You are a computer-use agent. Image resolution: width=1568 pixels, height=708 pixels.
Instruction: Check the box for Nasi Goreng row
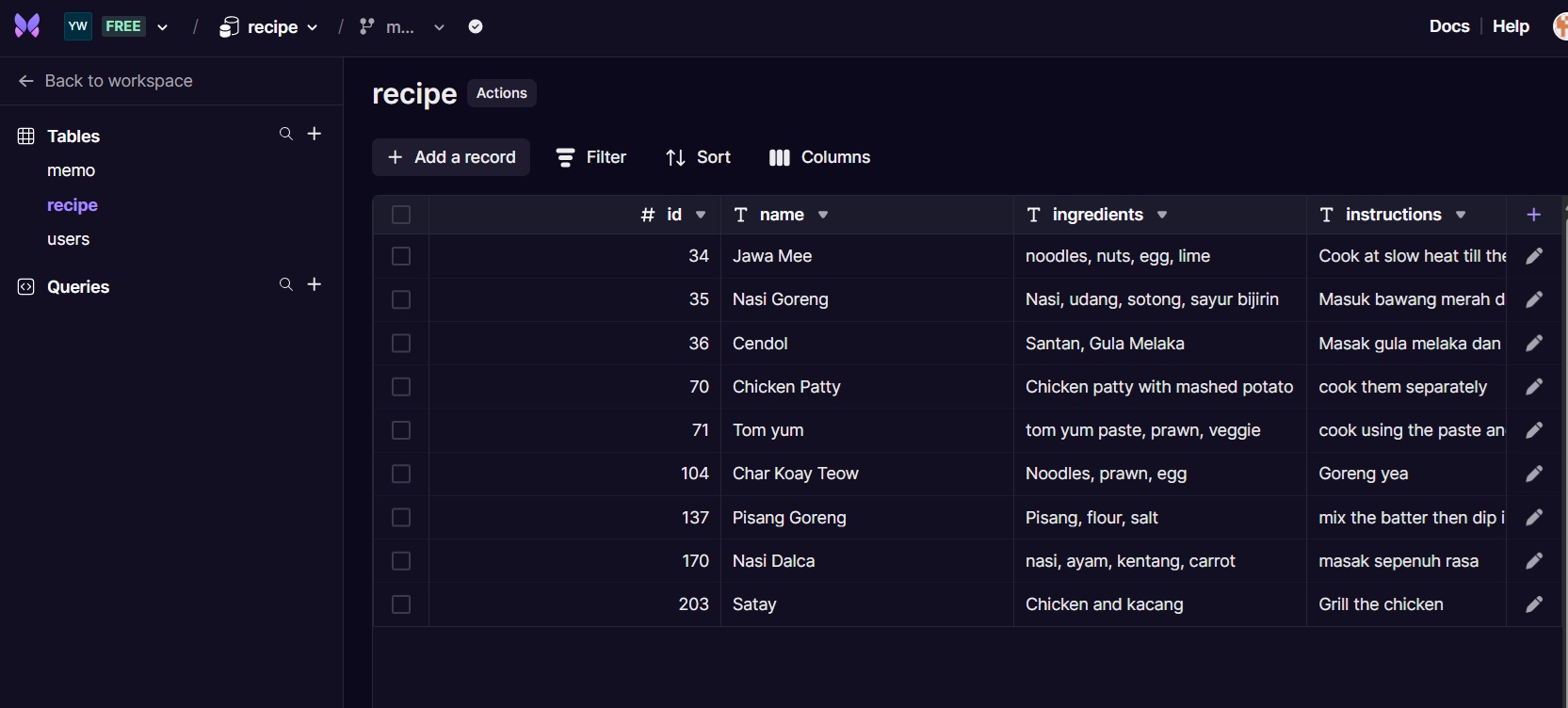401,299
